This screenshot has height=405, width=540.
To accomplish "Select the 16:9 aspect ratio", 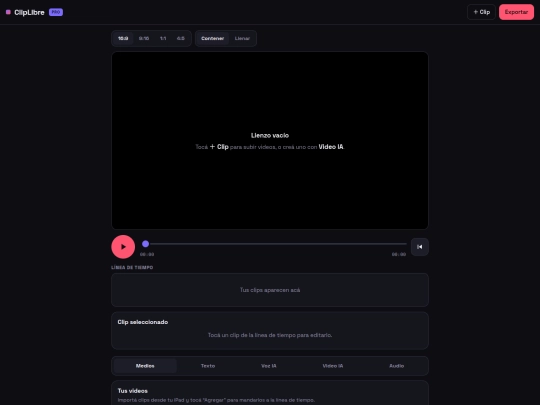I will (x=123, y=38).
